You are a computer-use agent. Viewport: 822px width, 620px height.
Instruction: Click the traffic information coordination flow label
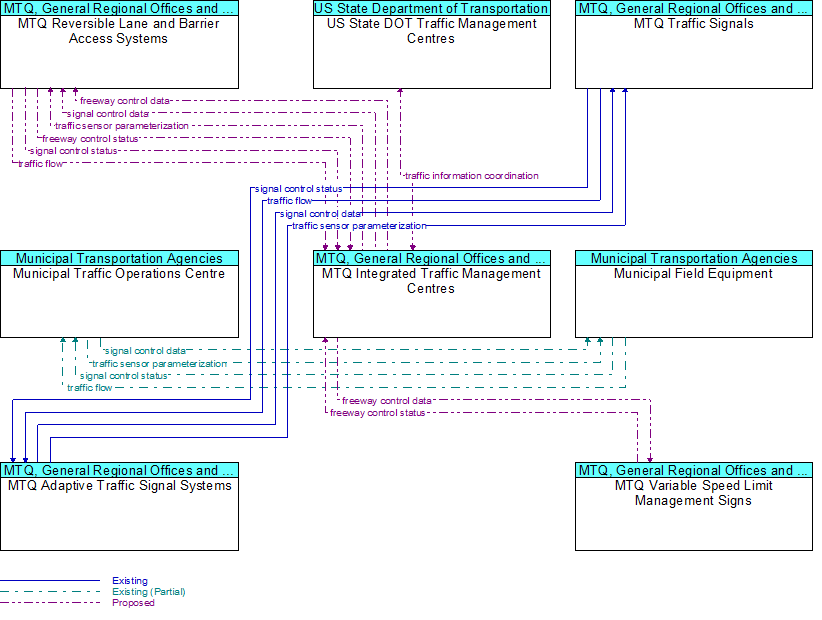click(471, 176)
